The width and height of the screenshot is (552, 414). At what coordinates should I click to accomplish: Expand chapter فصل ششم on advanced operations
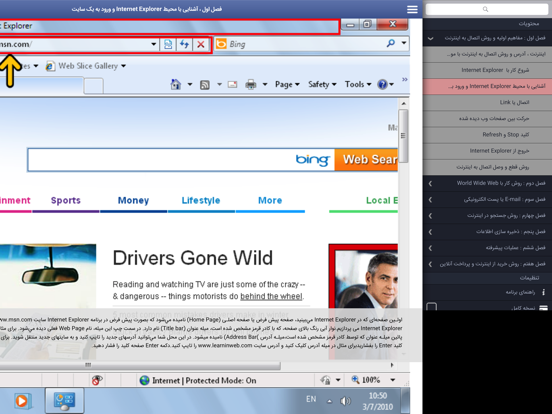(x=430, y=248)
